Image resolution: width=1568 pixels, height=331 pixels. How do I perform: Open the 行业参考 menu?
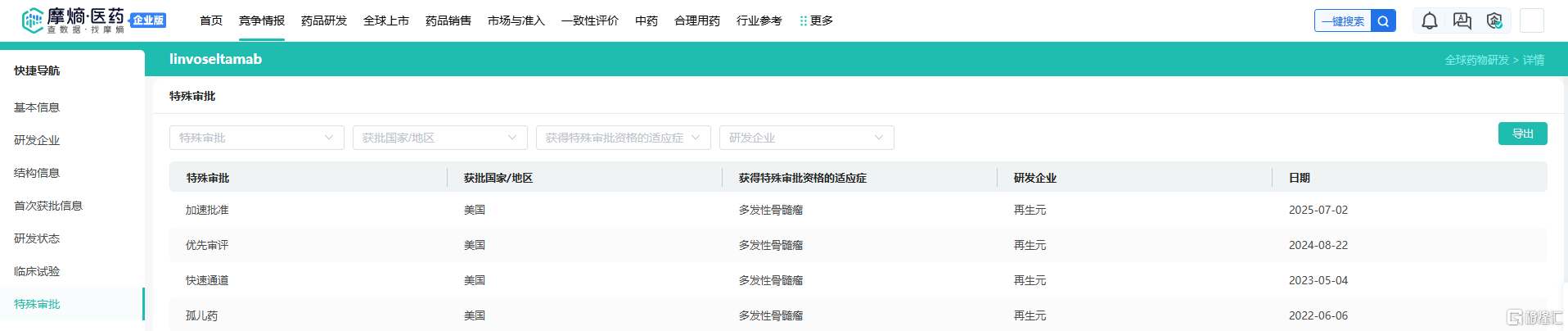[x=759, y=20]
